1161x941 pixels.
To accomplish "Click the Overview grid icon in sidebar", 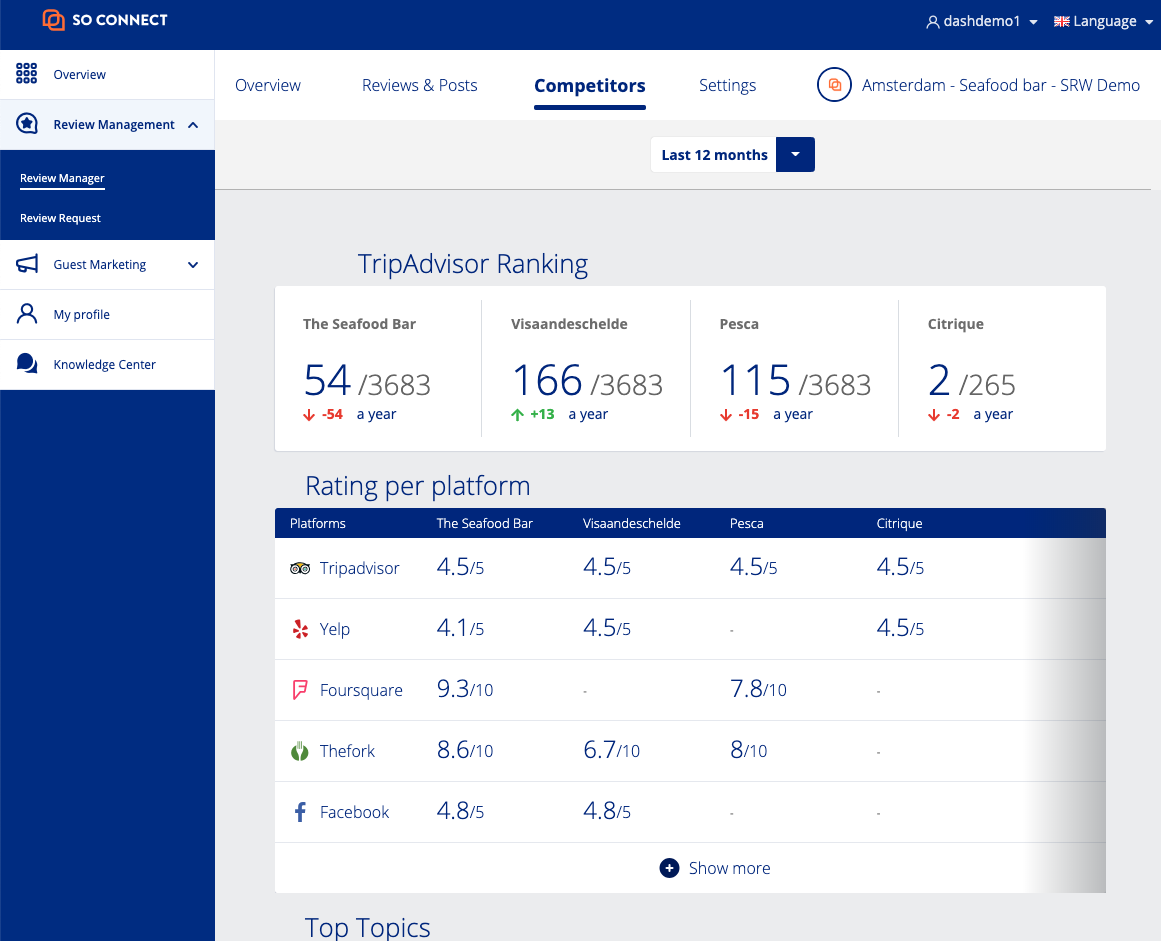I will pyautogui.click(x=27, y=73).
